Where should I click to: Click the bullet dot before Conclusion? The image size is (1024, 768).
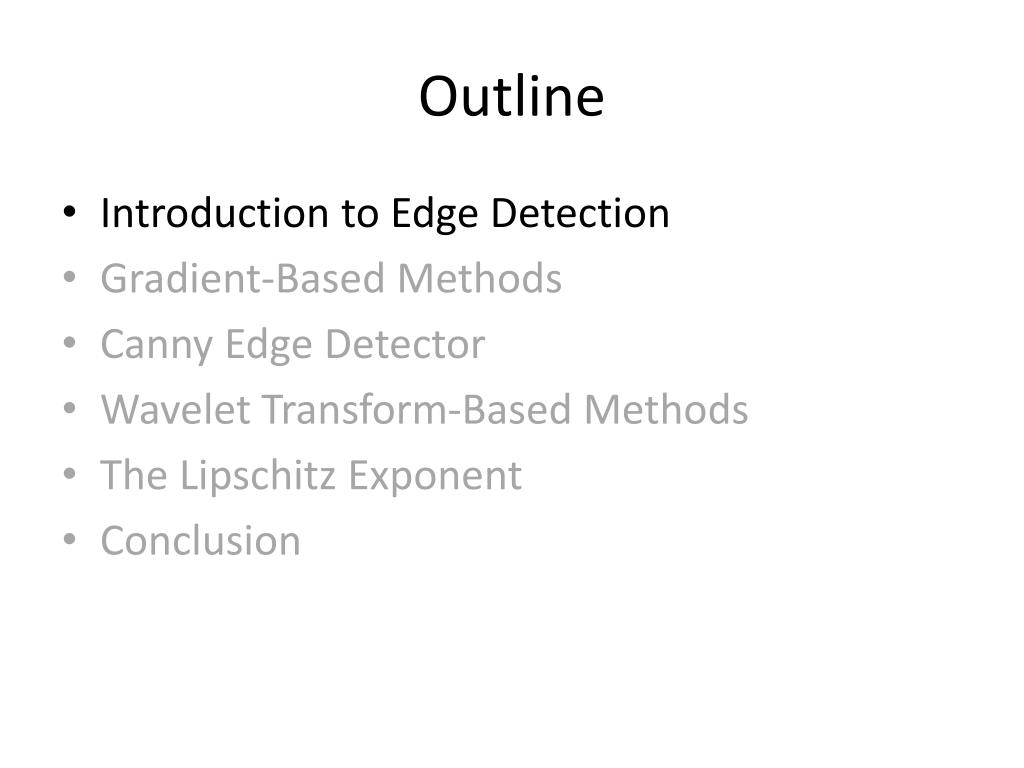[69, 540]
